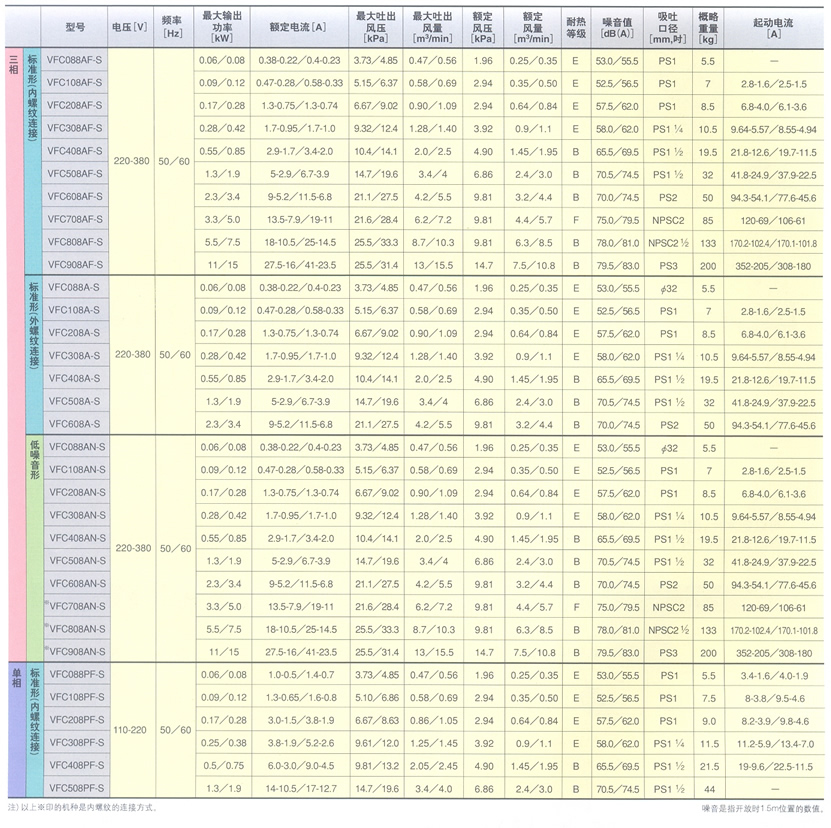Select model cell VFC708AN-S
Viewport: 831px width, 828px height.
pyautogui.click(x=77, y=606)
